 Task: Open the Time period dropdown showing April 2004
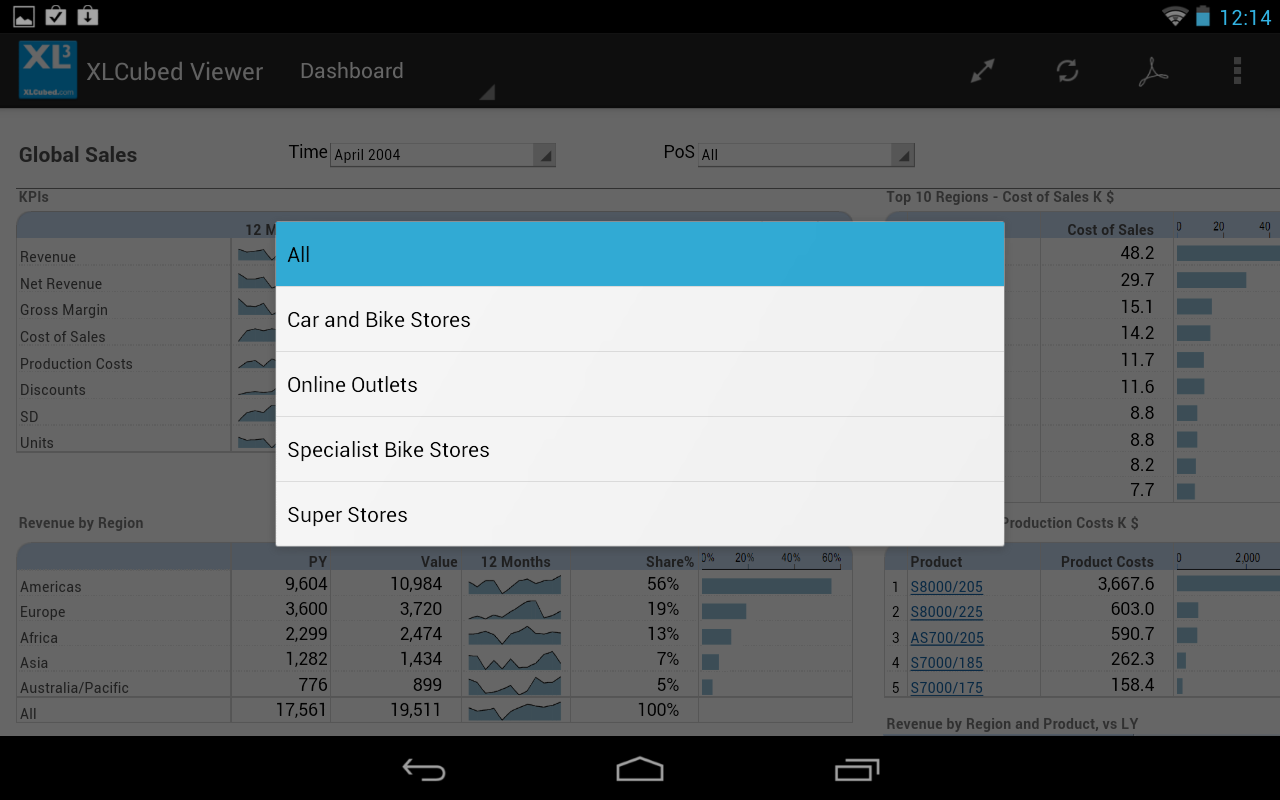point(443,154)
